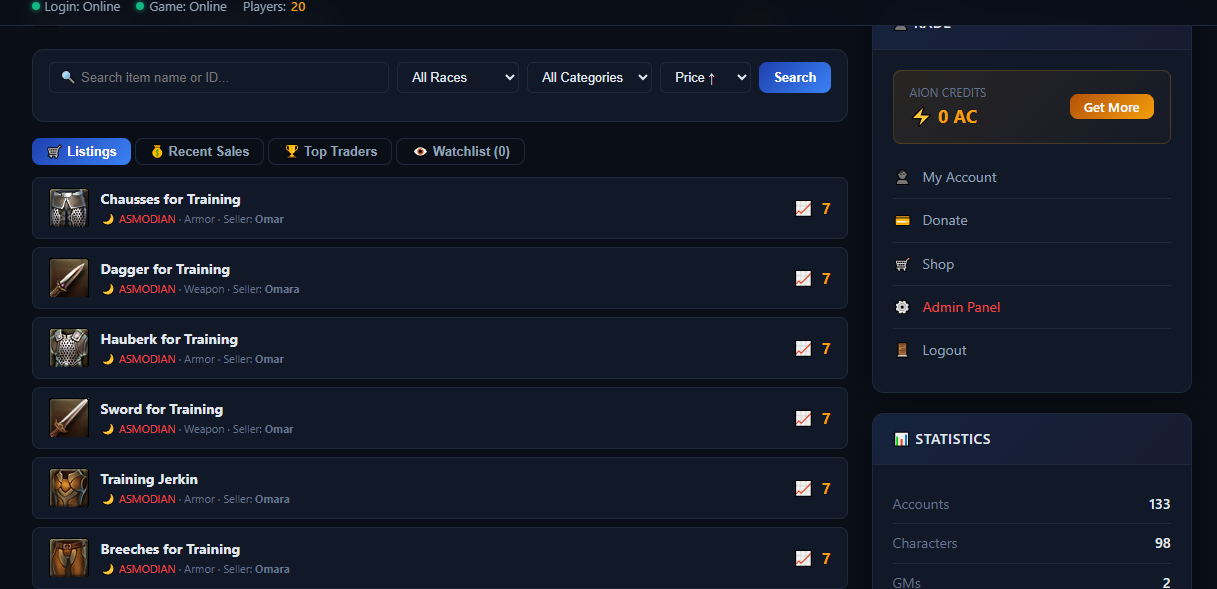Click the price chart icon for Sword
Image resolution: width=1217 pixels, height=589 pixels.
(803, 419)
